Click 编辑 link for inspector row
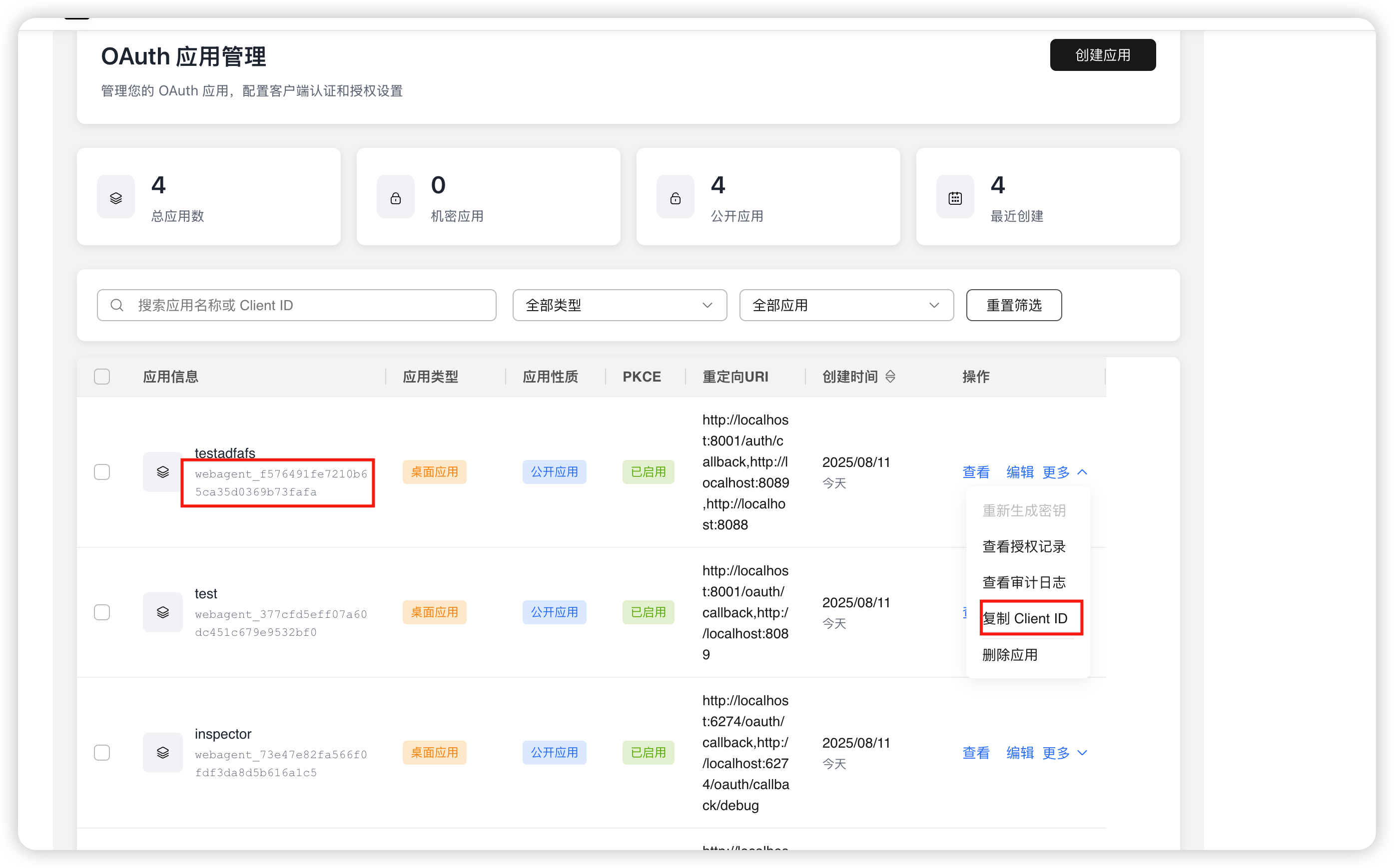1394x868 pixels. [1020, 752]
